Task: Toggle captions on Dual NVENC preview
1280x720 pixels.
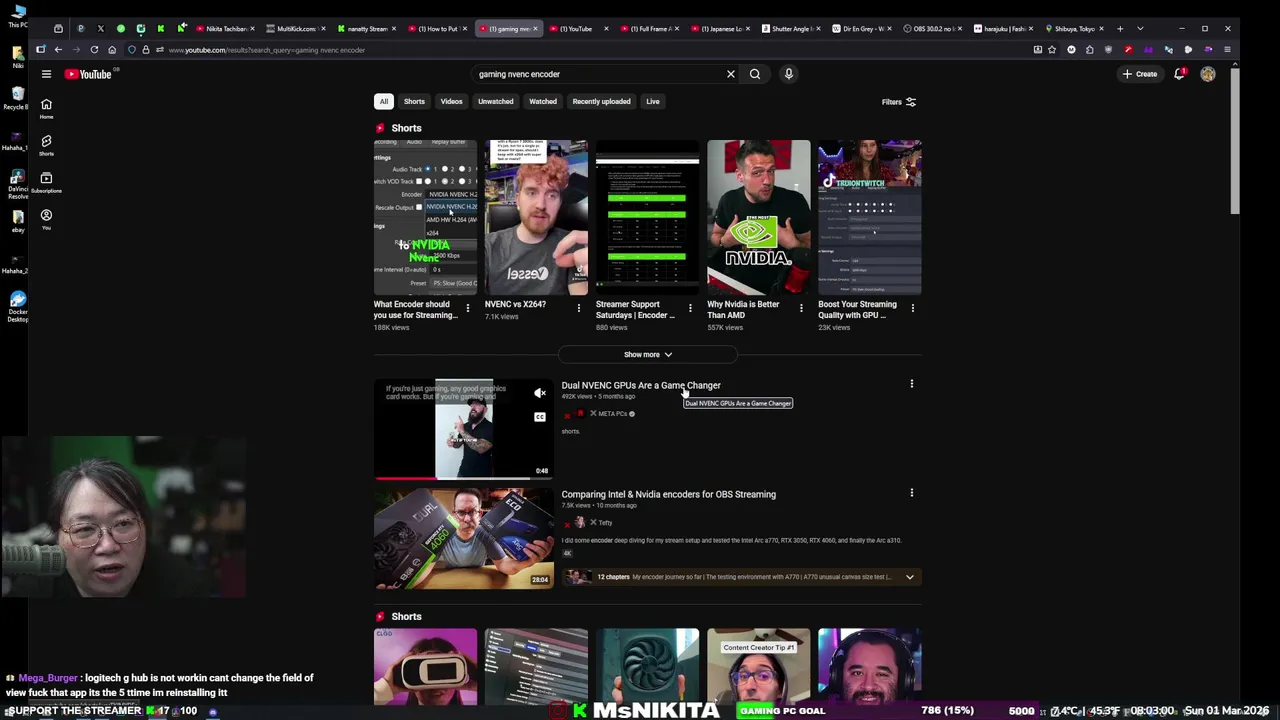Action: coord(540,417)
